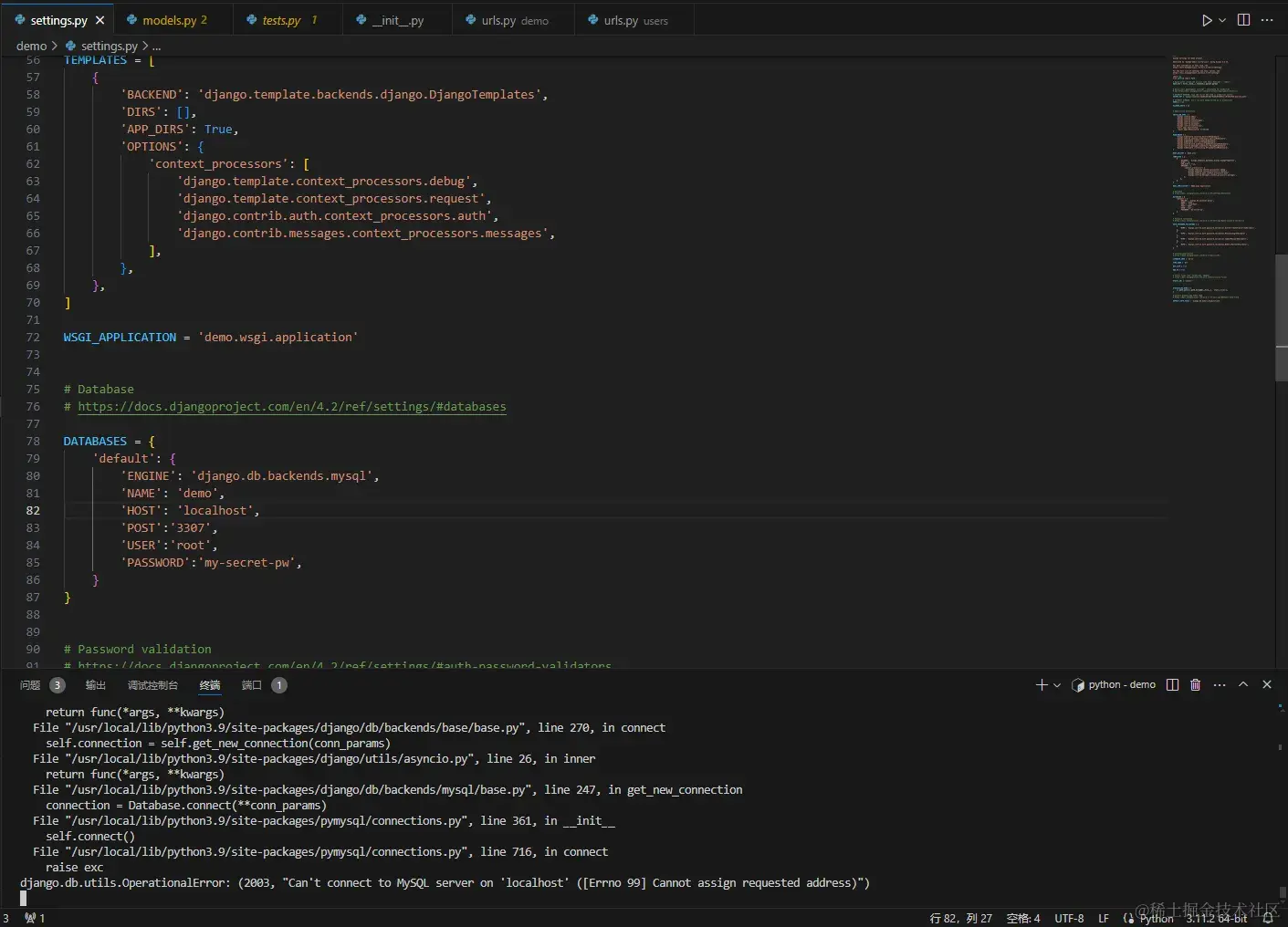Click the editor vertical scrollbar thumb
The height and width of the screenshot is (927, 1288).
point(1281,318)
